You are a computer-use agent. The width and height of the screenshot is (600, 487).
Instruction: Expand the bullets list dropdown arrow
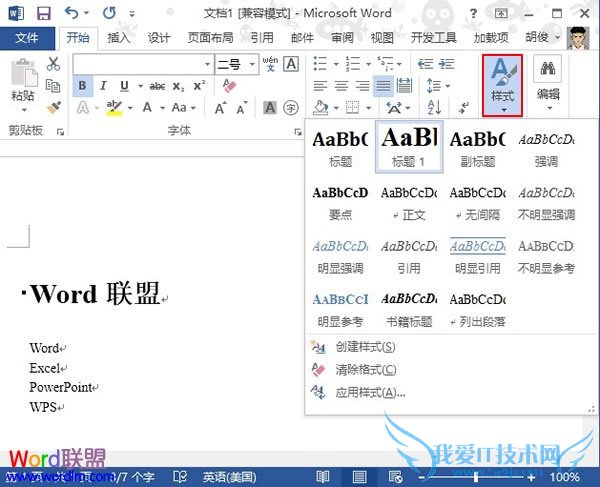tap(336, 64)
